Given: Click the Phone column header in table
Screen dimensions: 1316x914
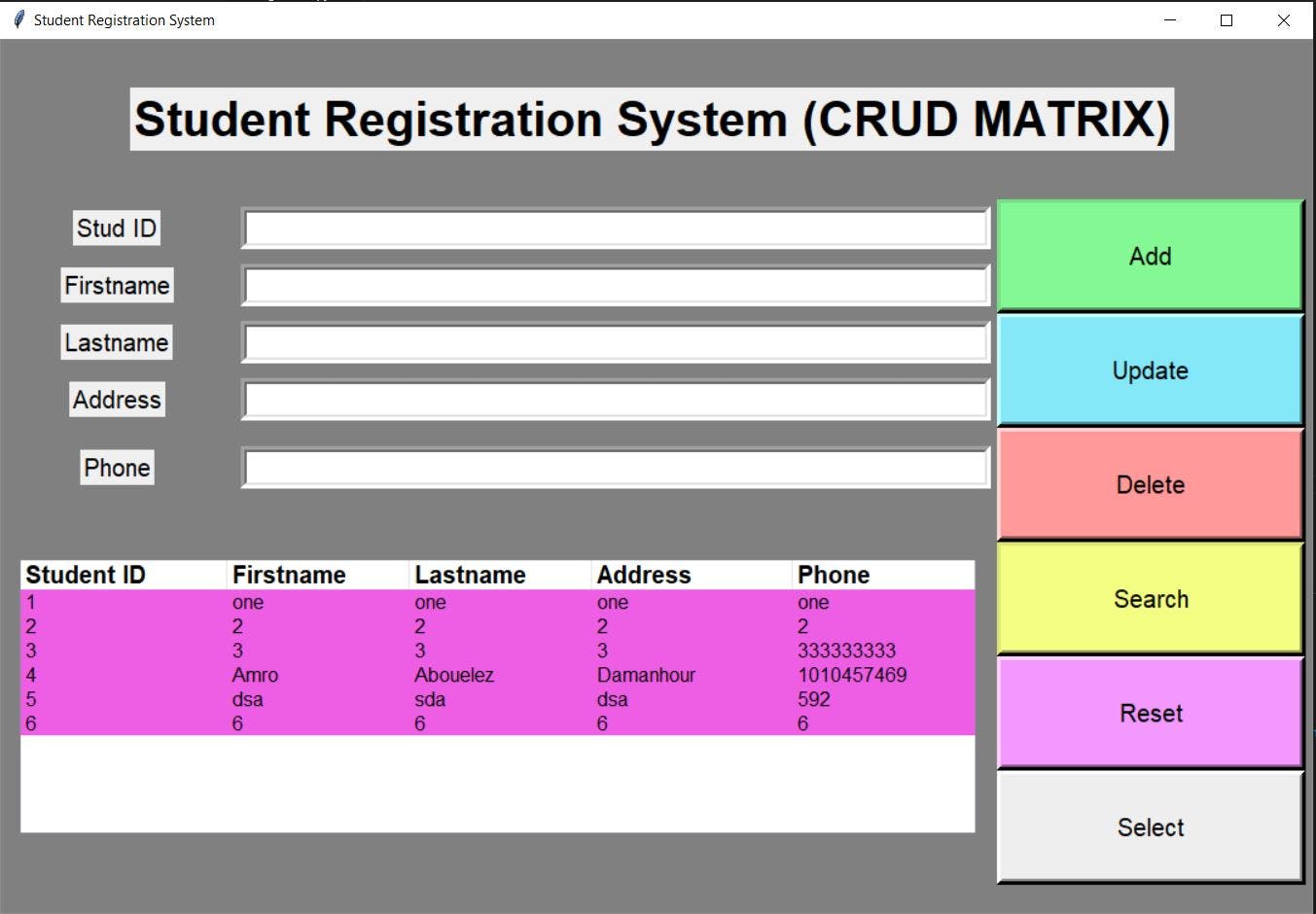Looking at the screenshot, I should point(883,575).
